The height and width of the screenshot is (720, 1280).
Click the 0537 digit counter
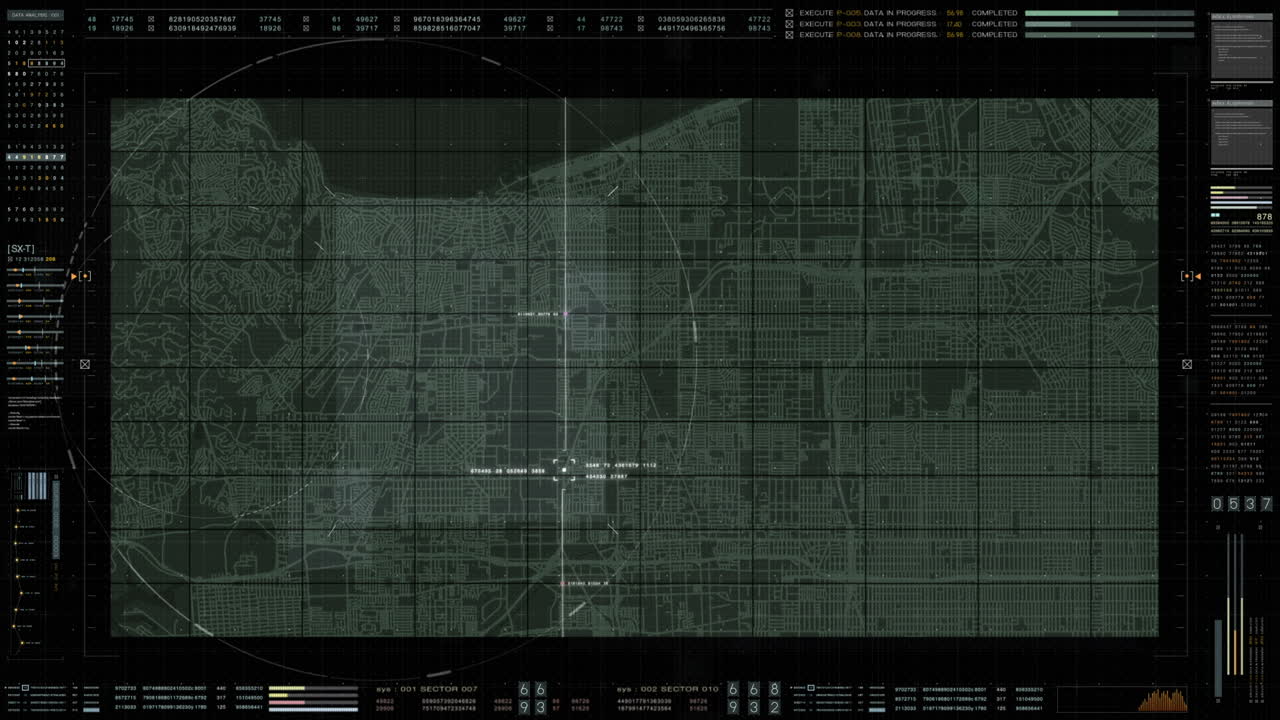pyautogui.click(x=1241, y=504)
